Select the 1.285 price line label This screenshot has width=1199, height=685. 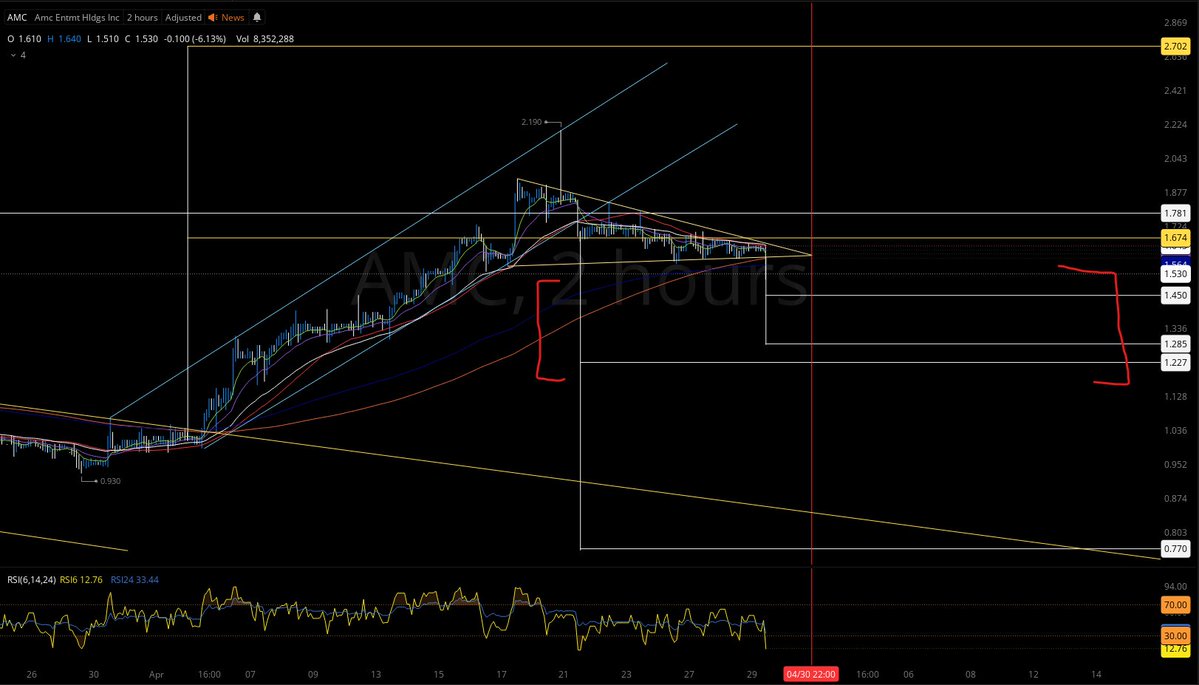point(1175,344)
